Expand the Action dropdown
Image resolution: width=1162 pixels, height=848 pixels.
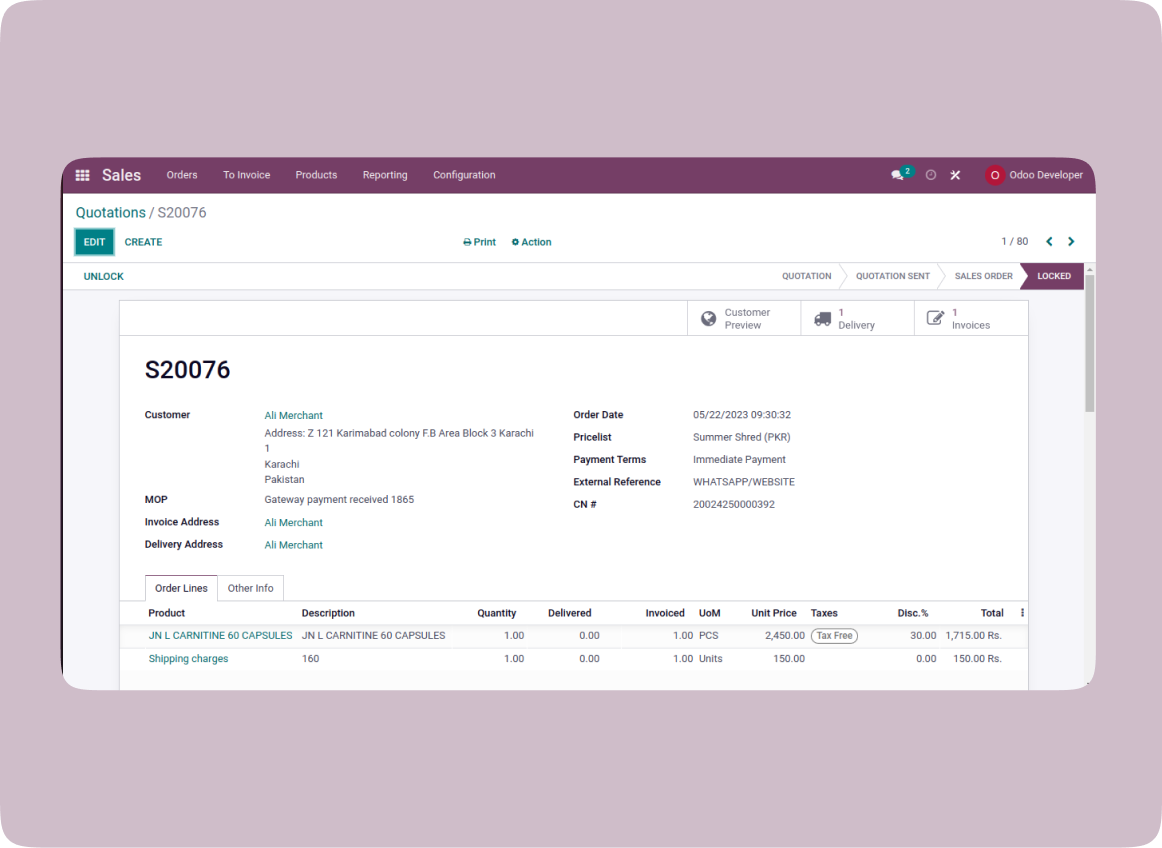(x=531, y=242)
